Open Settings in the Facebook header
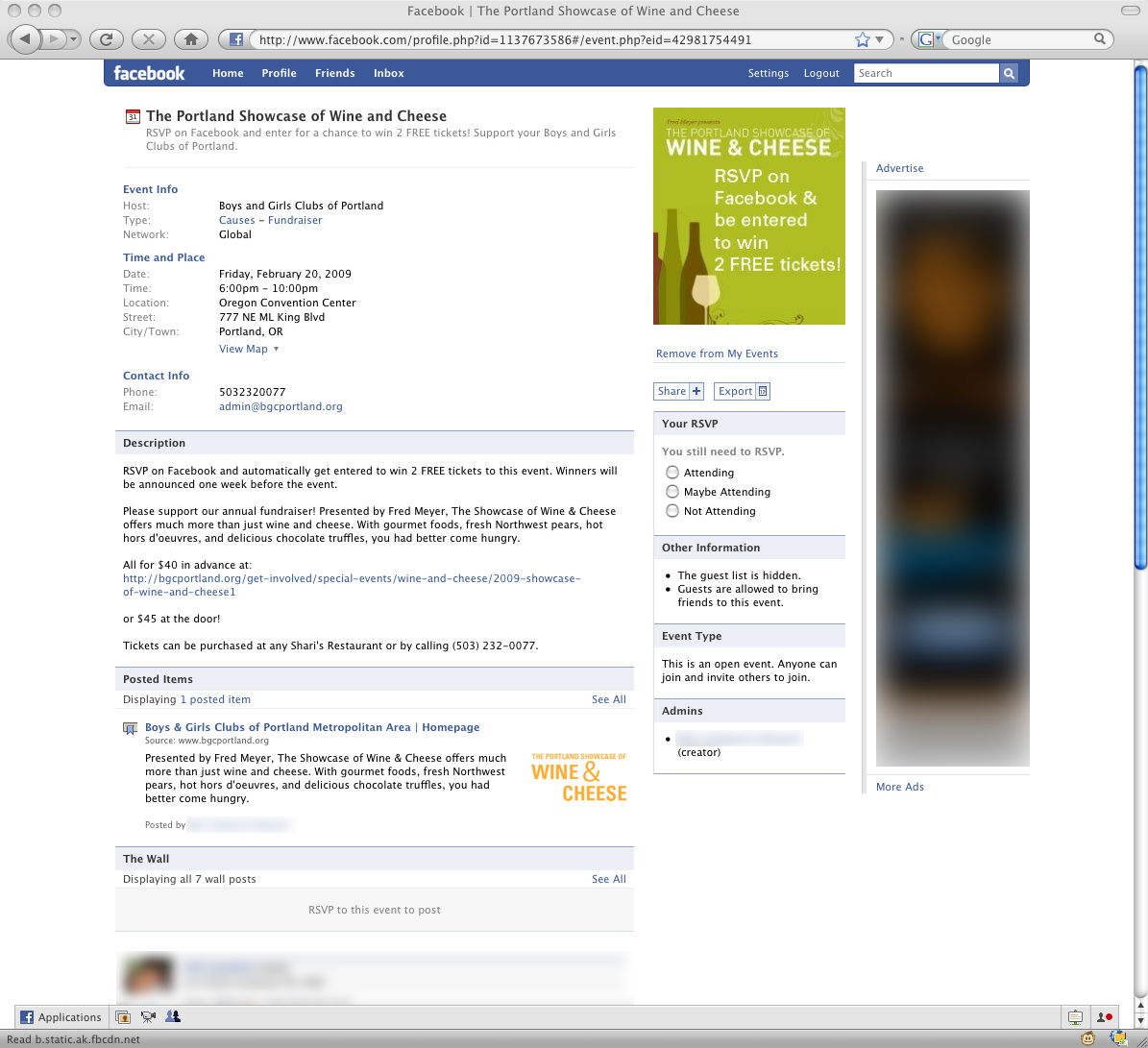 [768, 73]
